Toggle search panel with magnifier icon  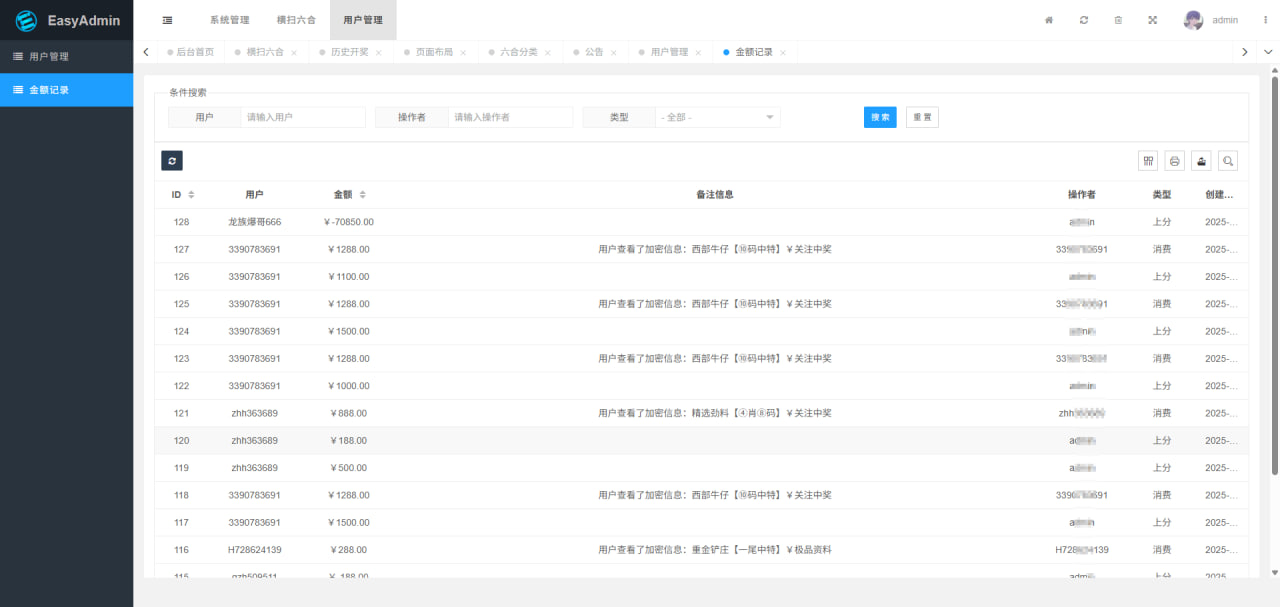tap(1228, 161)
